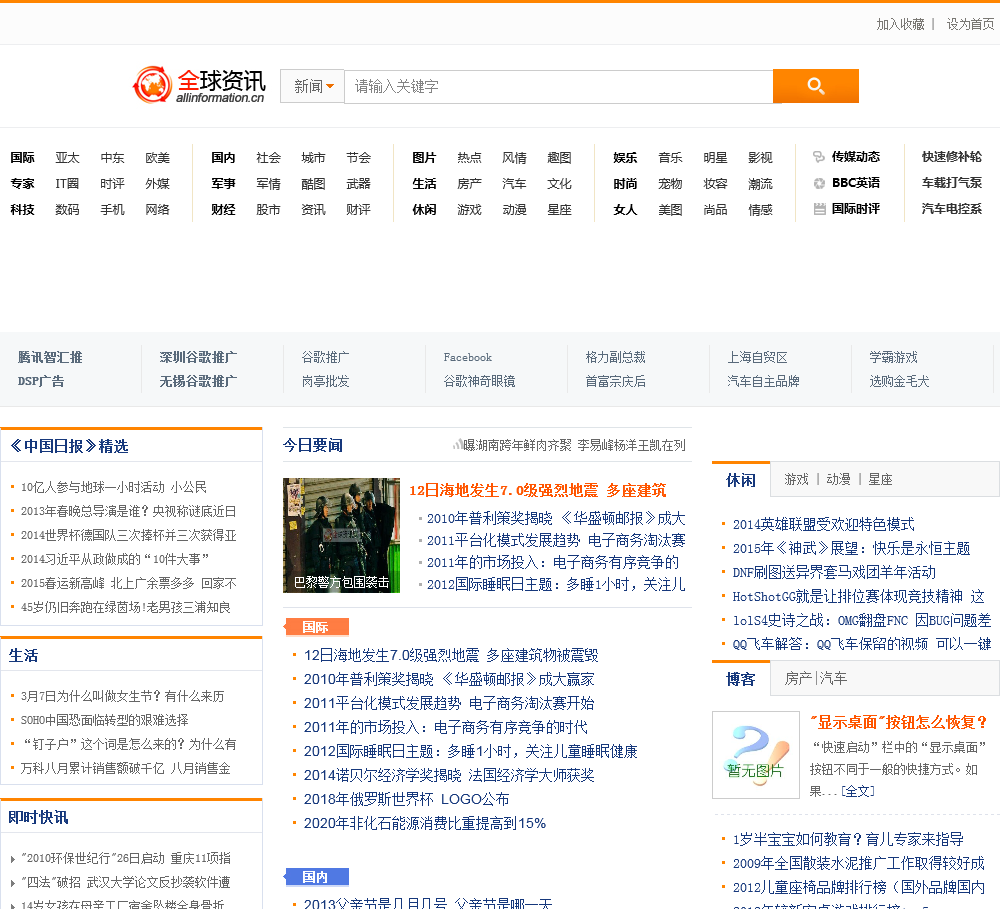
Task: Click the [全文] read more link
Action: [858, 791]
